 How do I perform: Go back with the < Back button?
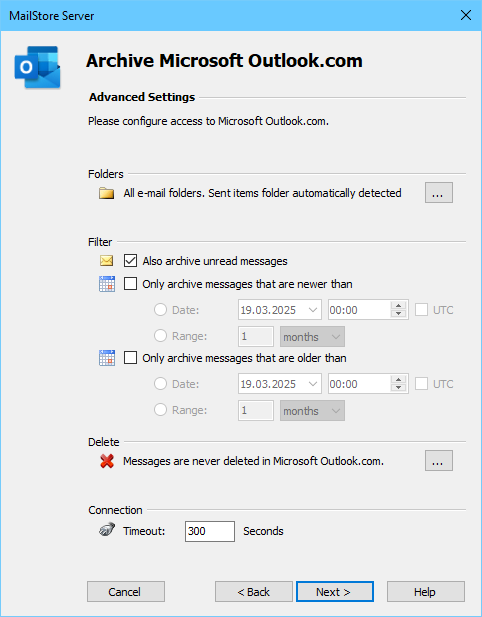coord(254,591)
